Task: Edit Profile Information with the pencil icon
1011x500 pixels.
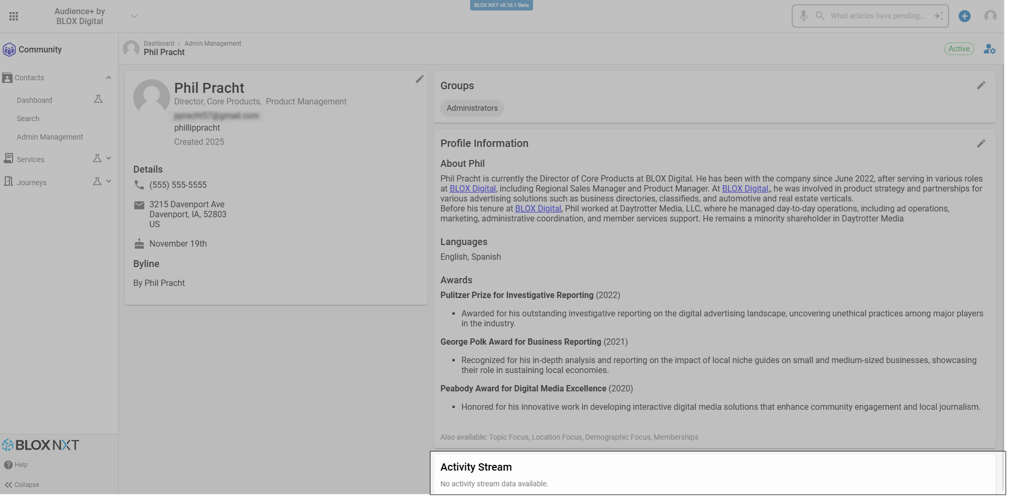Action: pyautogui.click(x=981, y=143)
